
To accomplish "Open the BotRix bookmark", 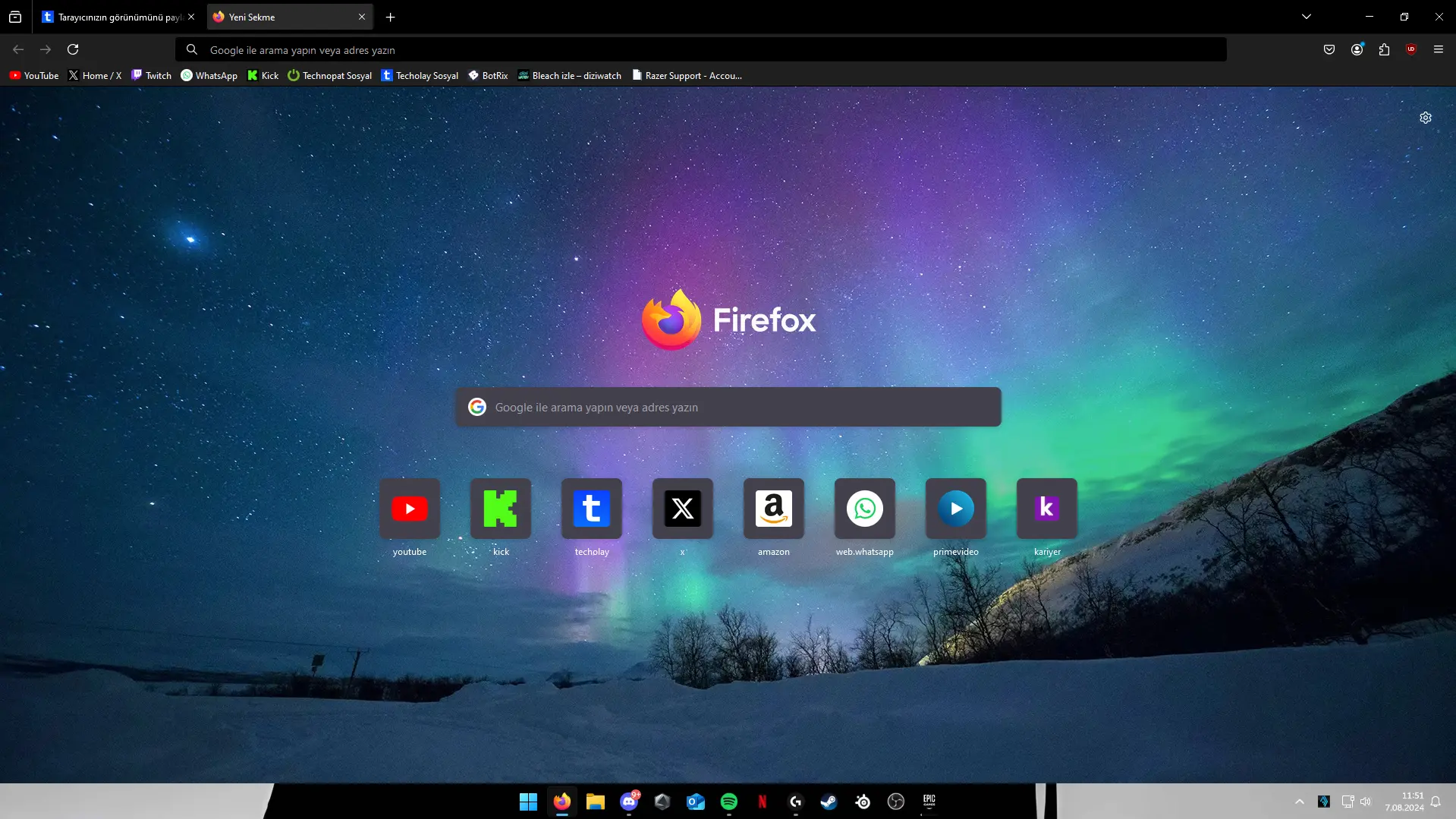I will pos(488,75).
